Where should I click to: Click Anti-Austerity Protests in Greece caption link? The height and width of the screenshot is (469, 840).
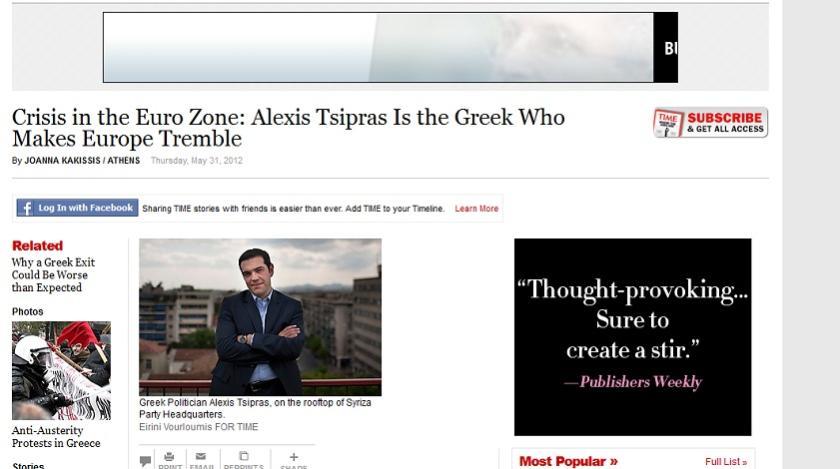[56, 437]
